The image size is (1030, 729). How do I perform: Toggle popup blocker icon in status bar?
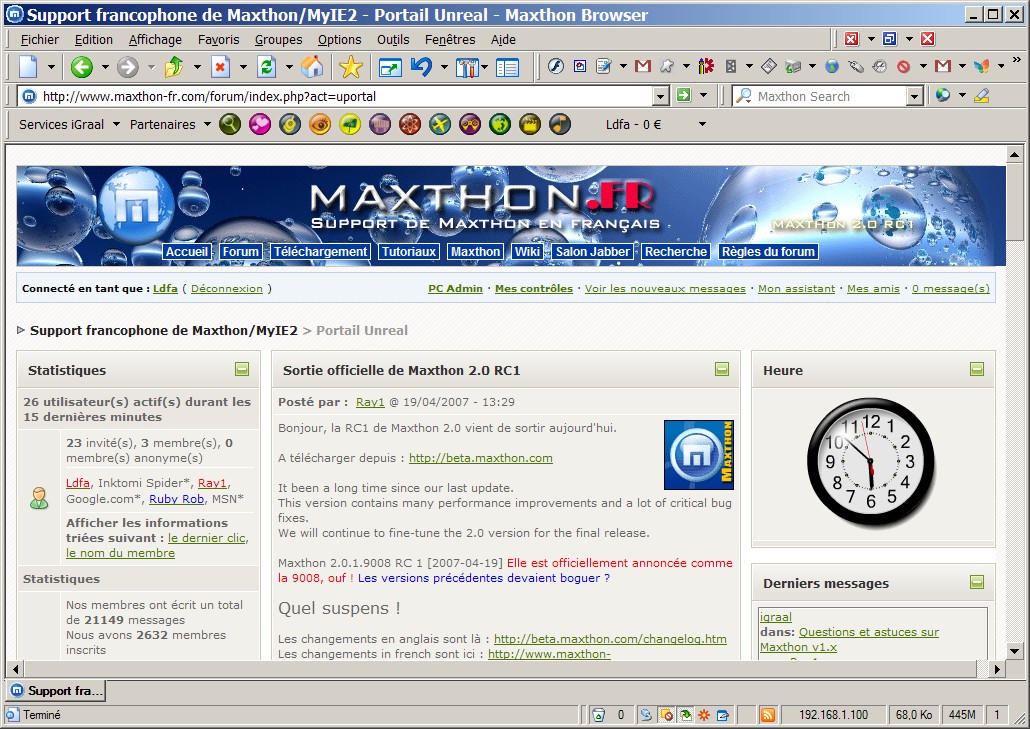666,715
